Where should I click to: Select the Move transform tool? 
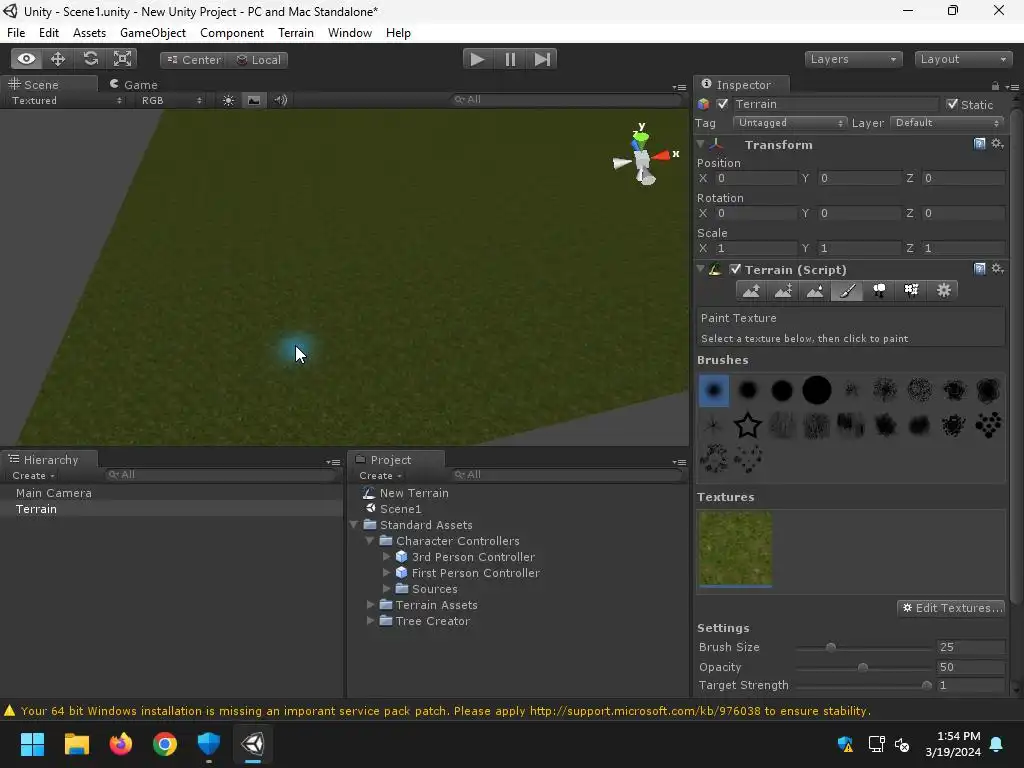pyautogui.click(x=58, y=59)
